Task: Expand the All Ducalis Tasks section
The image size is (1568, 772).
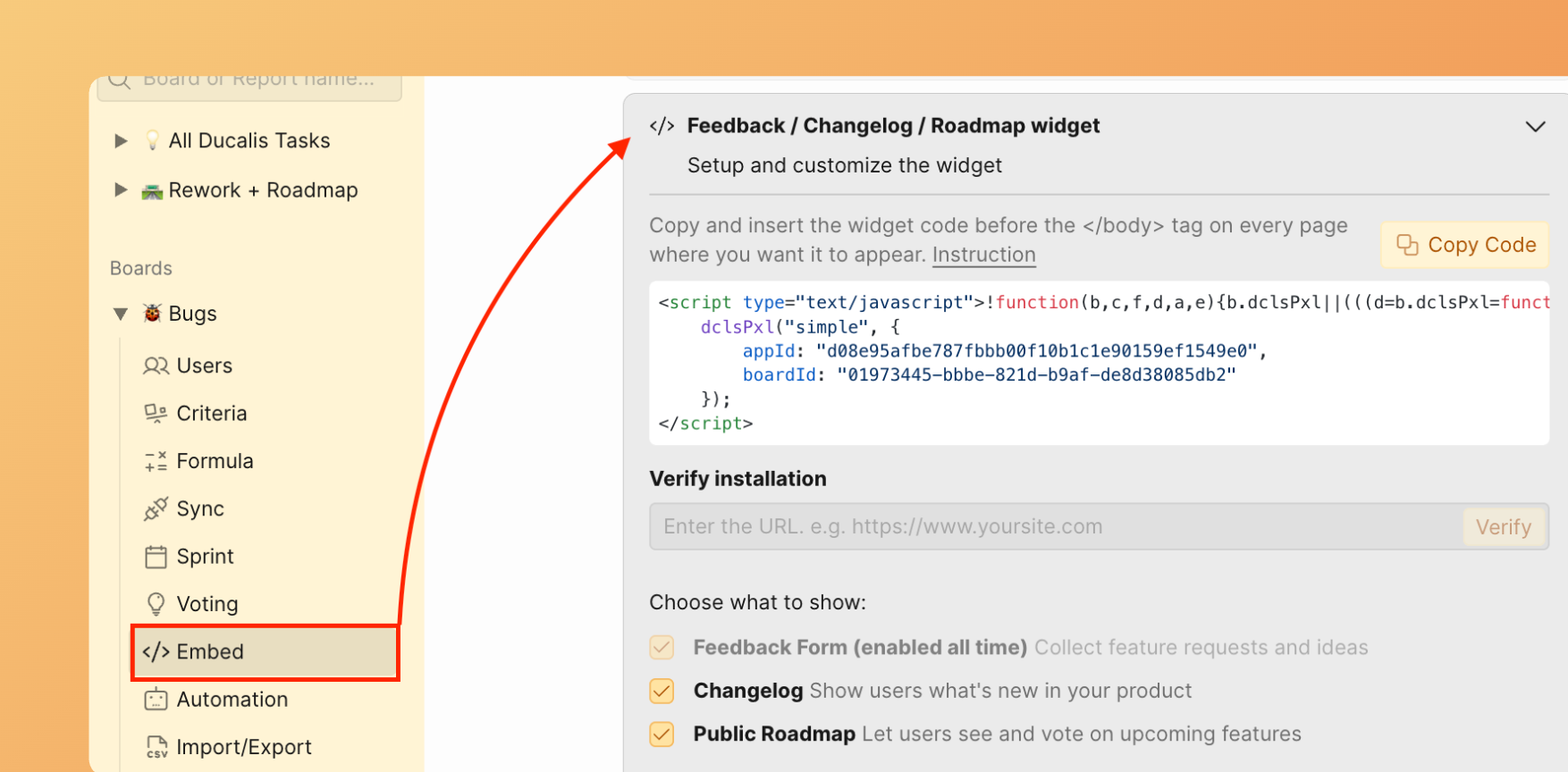Action: pos(121,140)
